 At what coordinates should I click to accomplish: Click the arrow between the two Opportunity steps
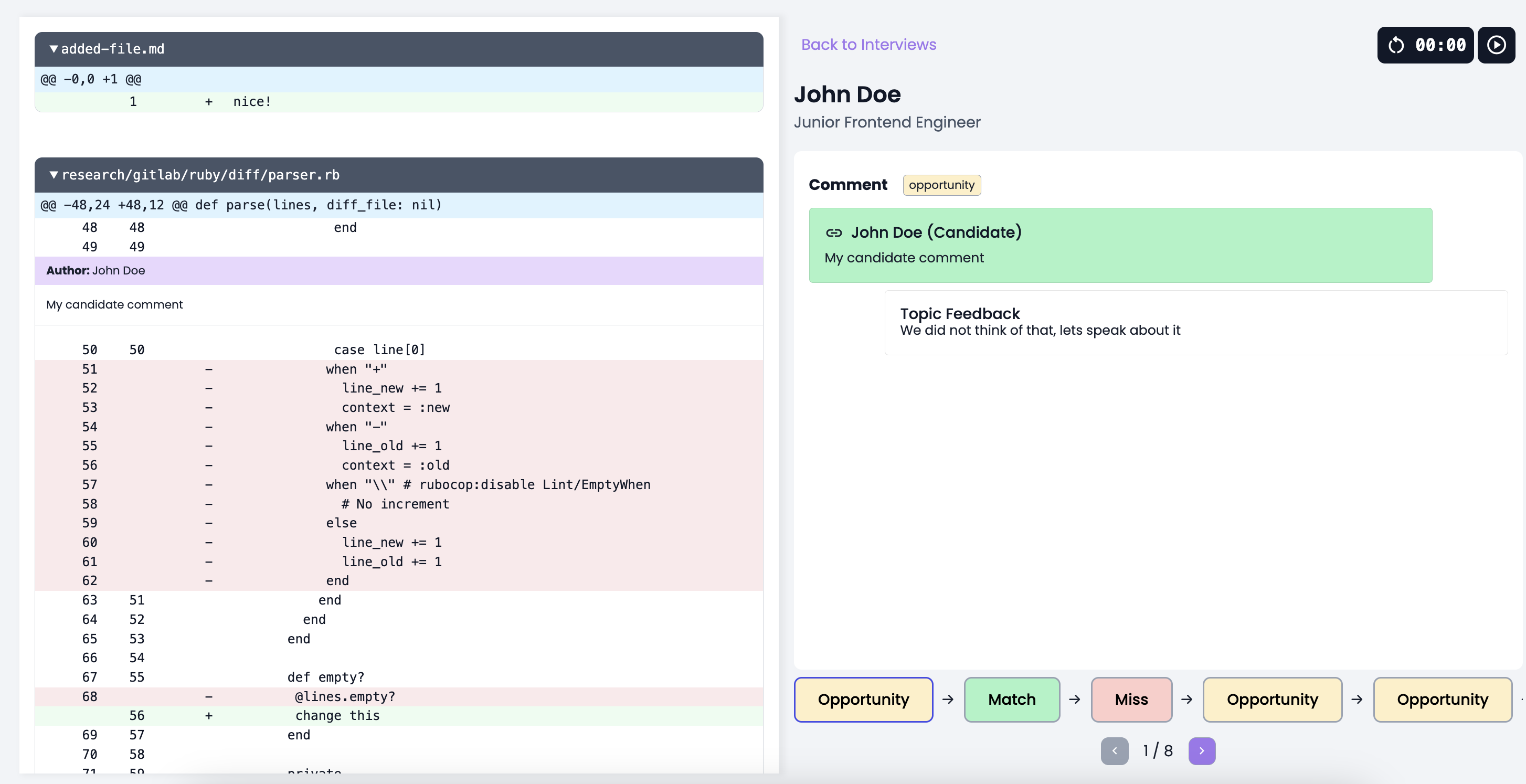point(1357,700)
